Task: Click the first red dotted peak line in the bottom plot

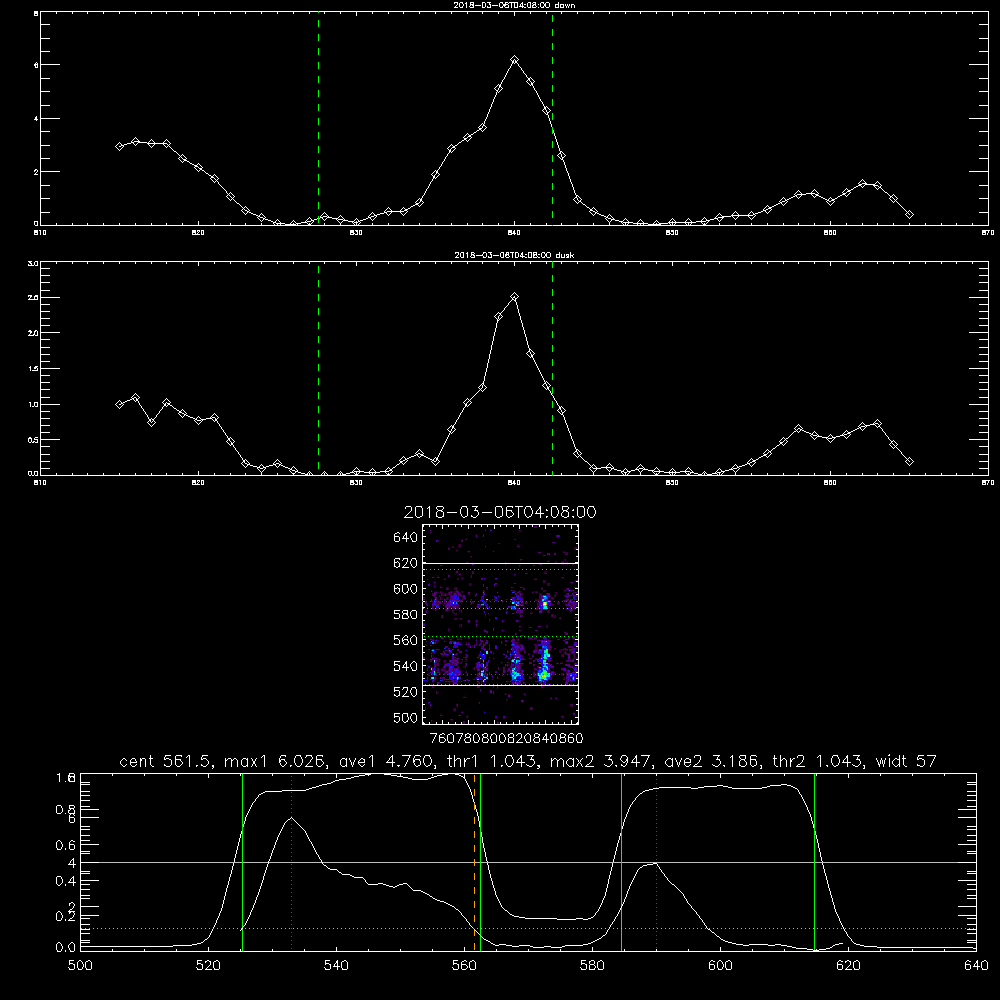Action: (291, 862)
